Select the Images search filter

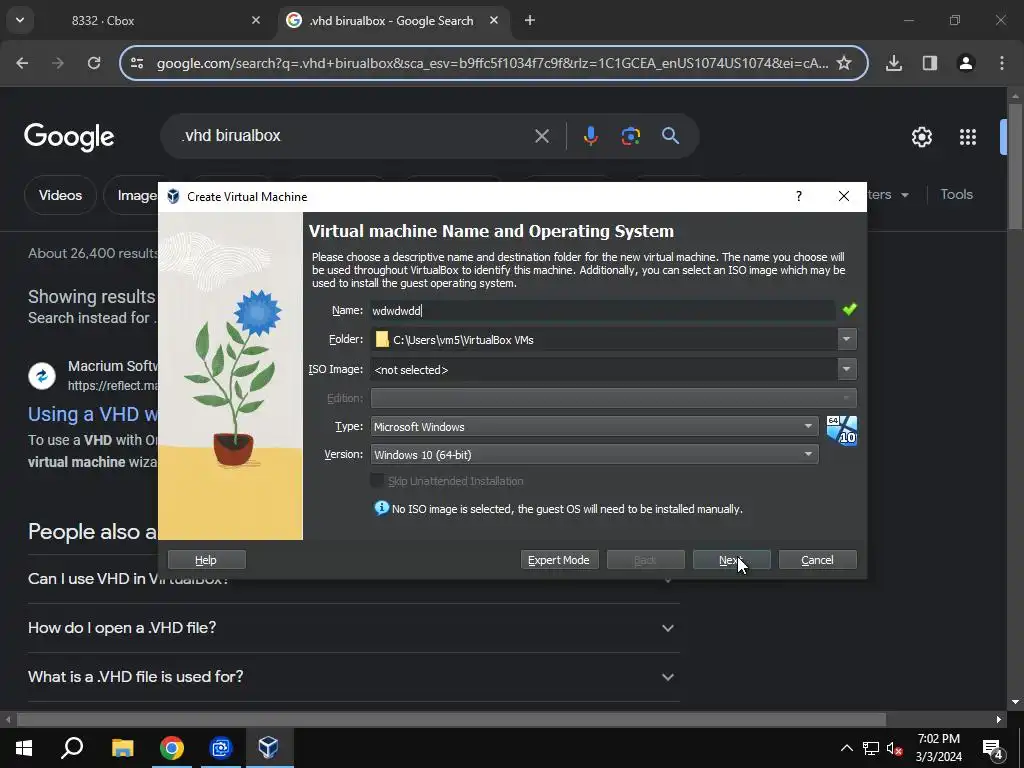point(136,195)
